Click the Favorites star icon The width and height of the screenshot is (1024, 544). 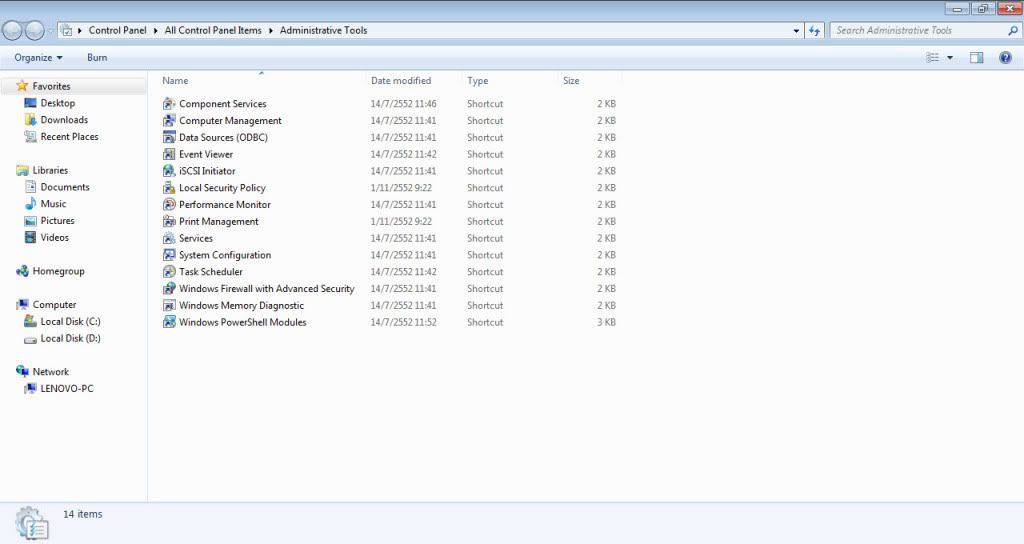(x=22, y=86)
